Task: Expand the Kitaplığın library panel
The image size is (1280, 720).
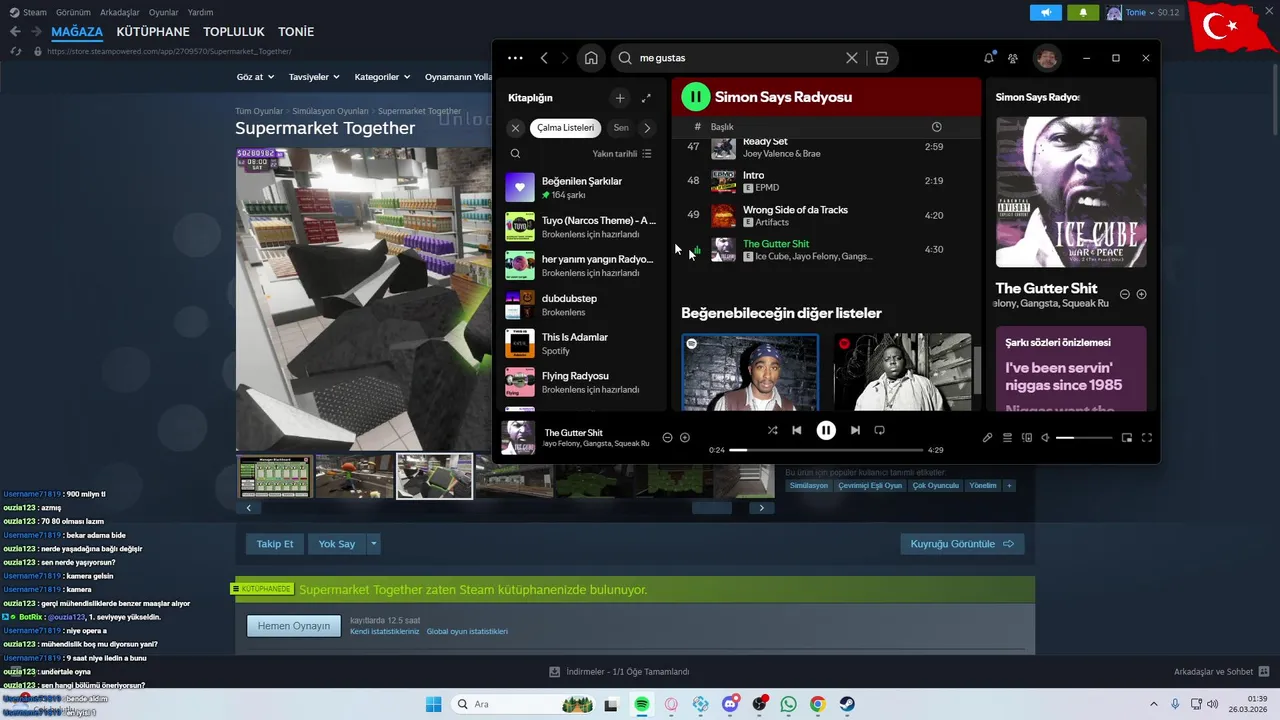Action: pos(646,98)
